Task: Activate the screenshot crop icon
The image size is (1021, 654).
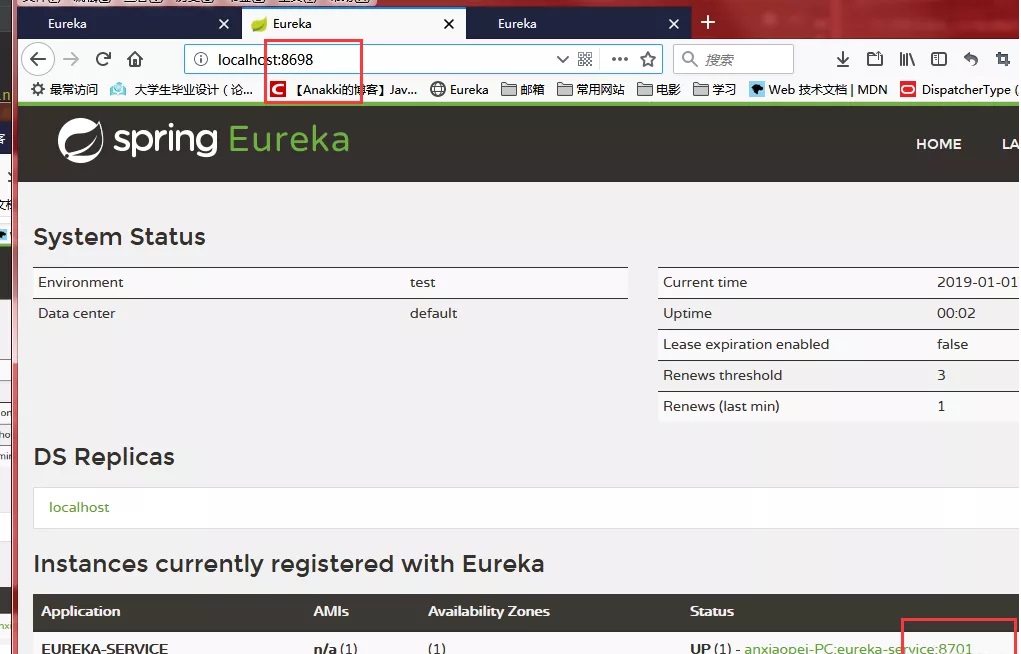Action: tap(1003, 59)
